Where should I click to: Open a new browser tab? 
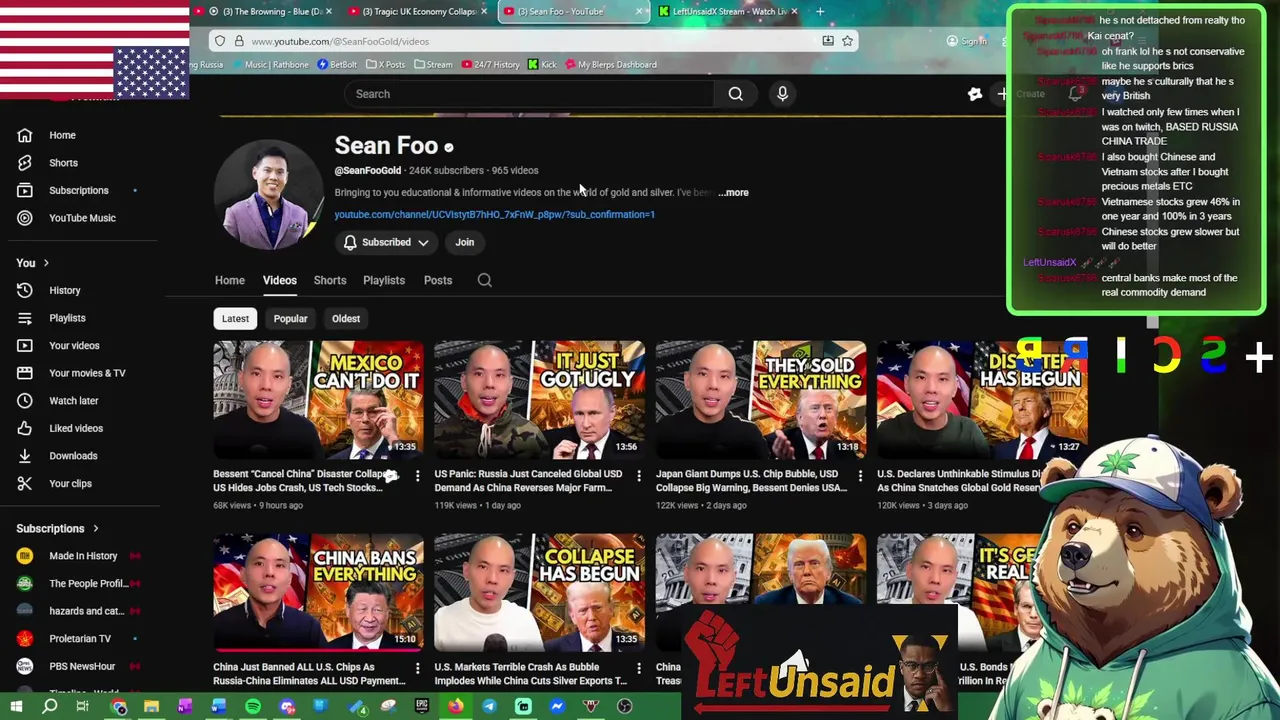point(820,11)
